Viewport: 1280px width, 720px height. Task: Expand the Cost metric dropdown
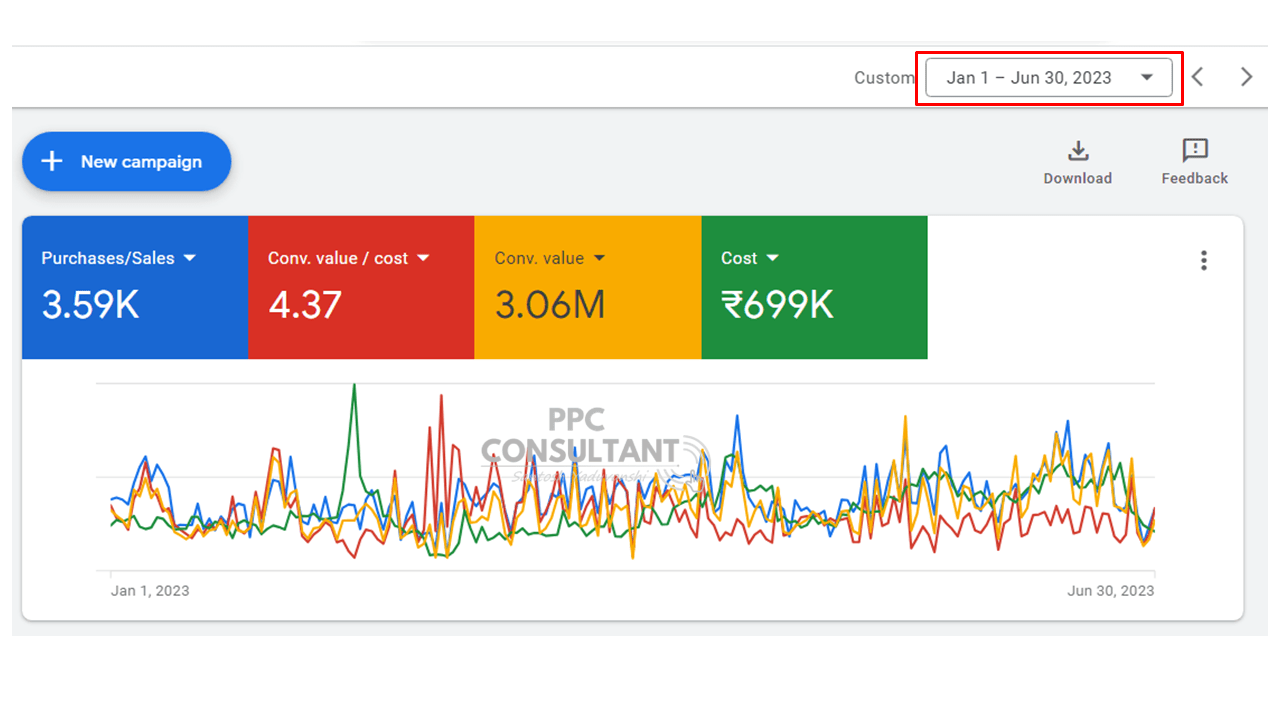click(x=772, y=258)
